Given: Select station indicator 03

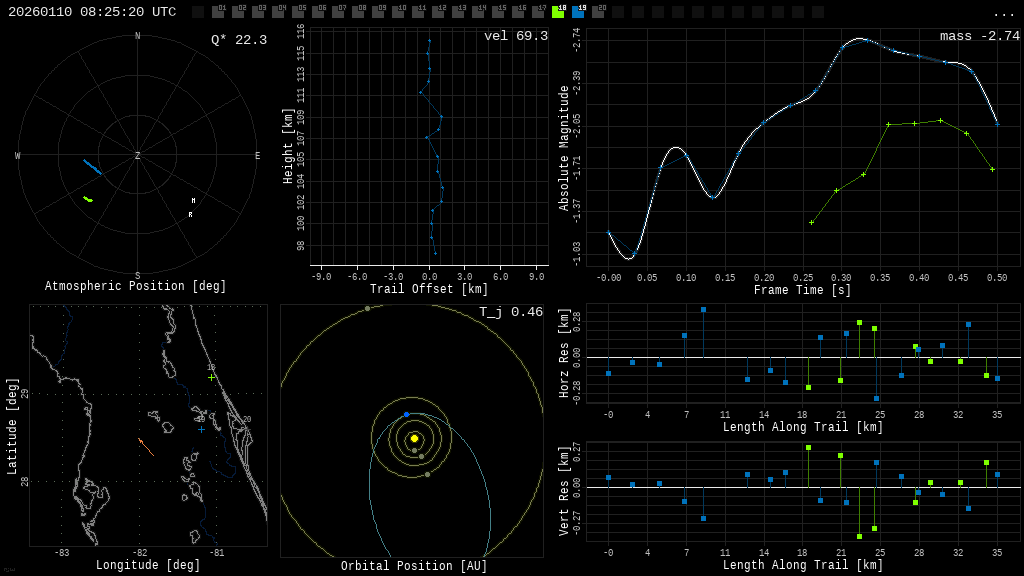Looking at the screenshot, I should pyautogui.click(x=258, y=12).
